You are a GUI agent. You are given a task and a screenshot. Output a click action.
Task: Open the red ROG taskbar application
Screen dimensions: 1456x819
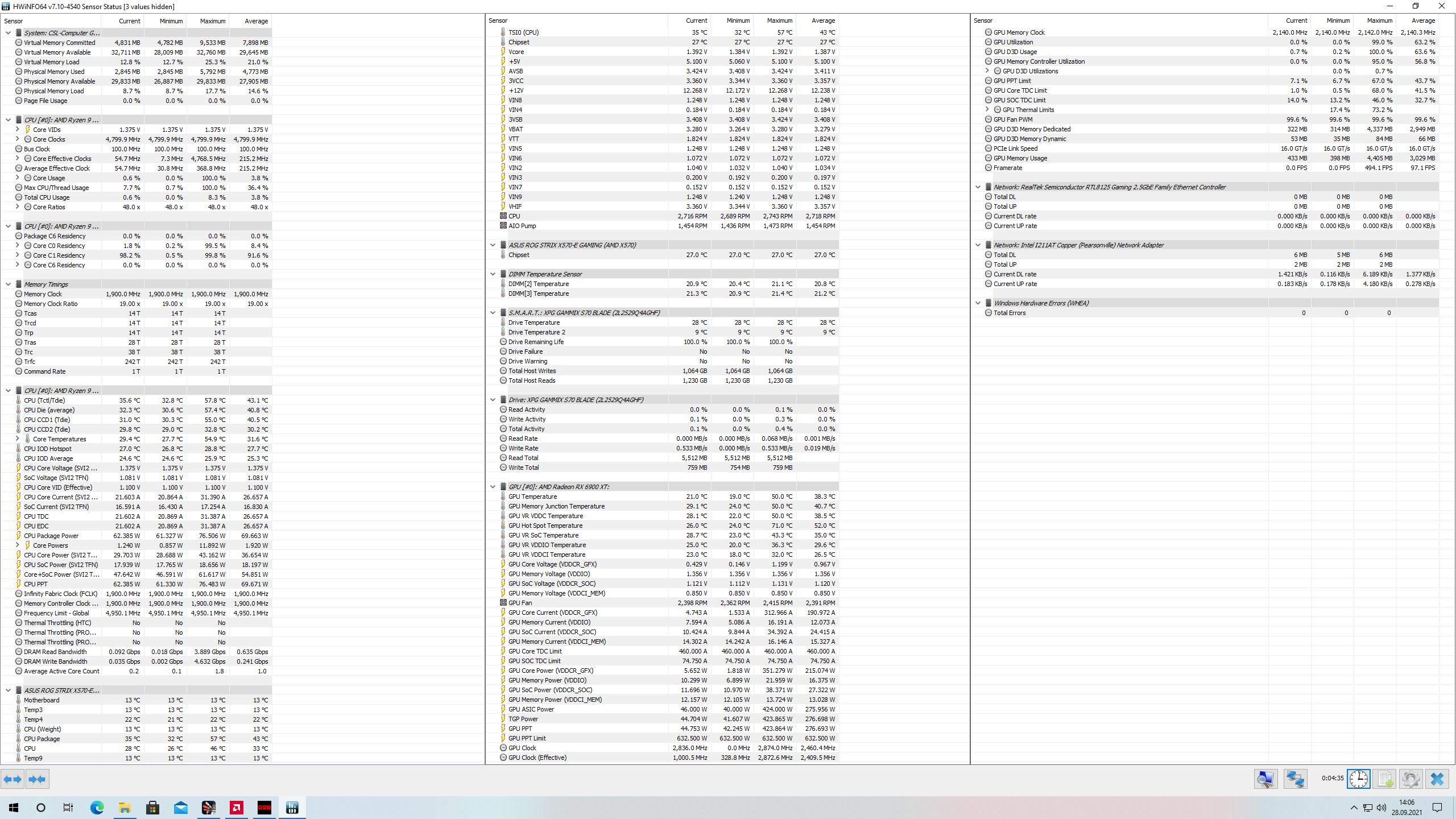pos(264,808)
